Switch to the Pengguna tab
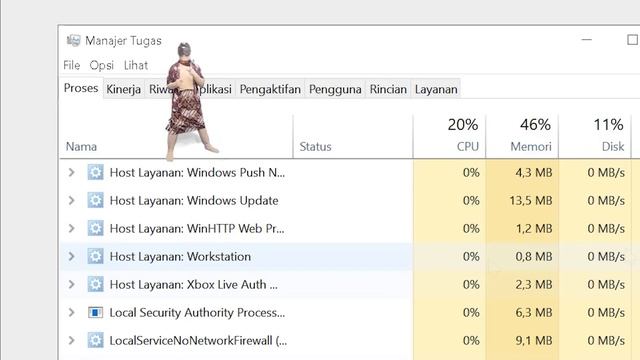 coord(335,89)
